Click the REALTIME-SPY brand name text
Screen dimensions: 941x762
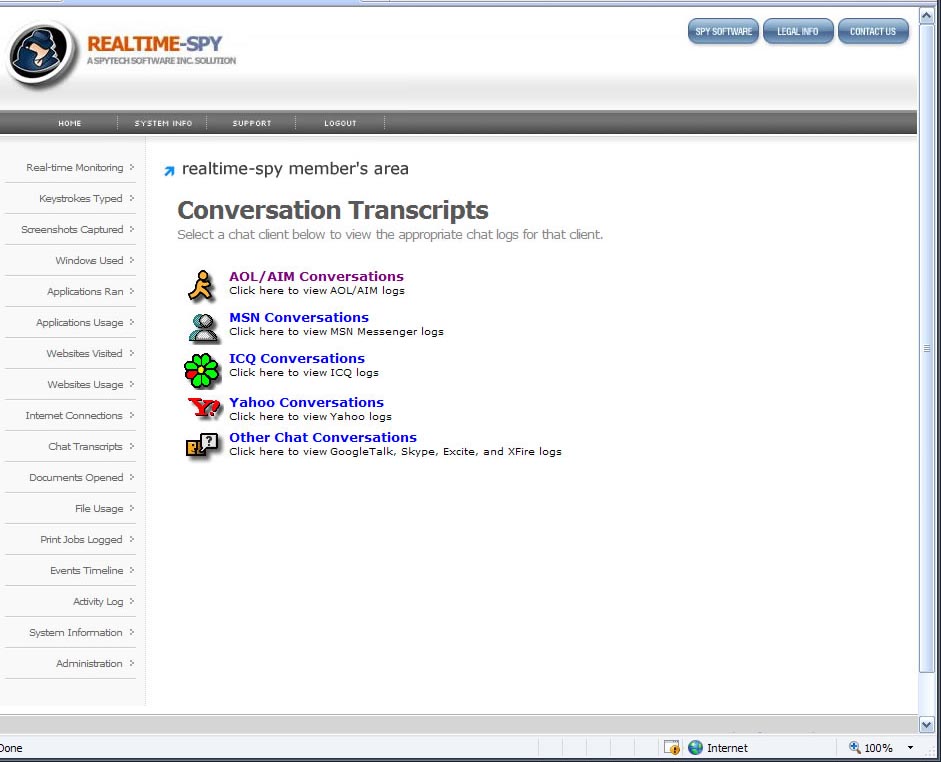(155, 44)
